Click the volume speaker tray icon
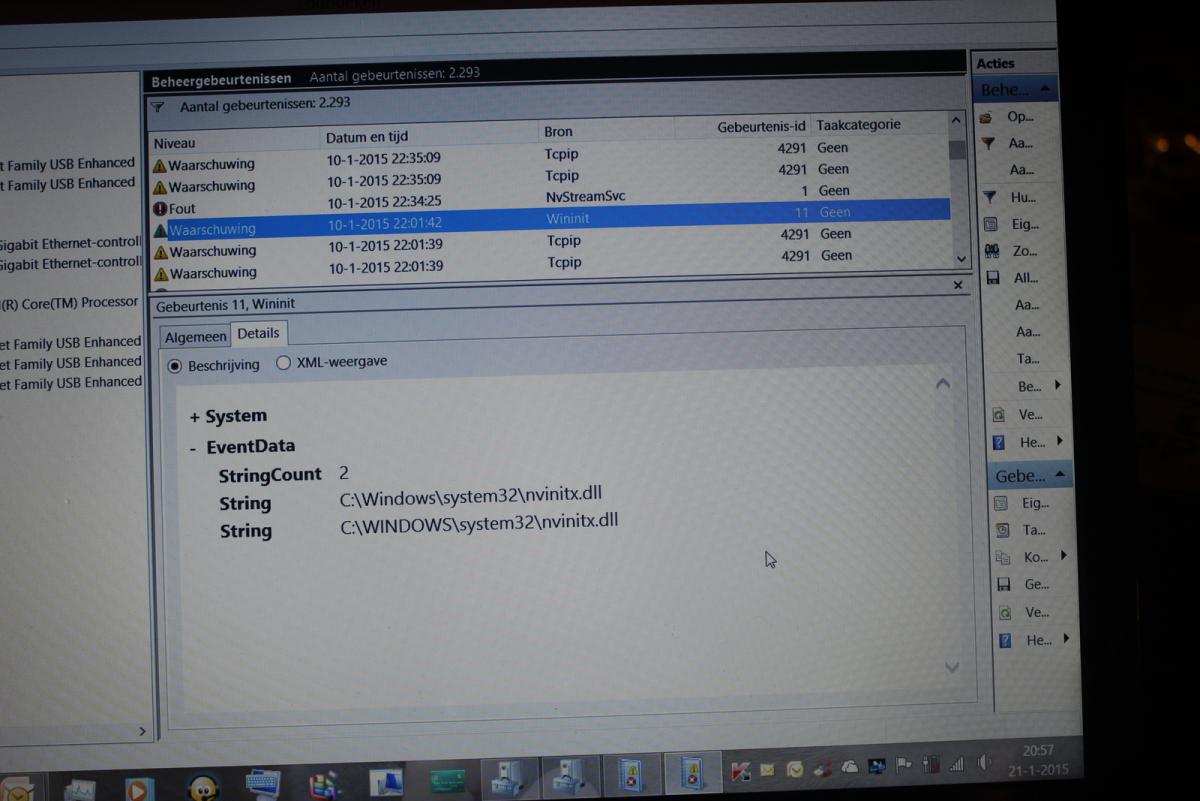Viewport: 1200px width, 801px height. pos(984,763)
